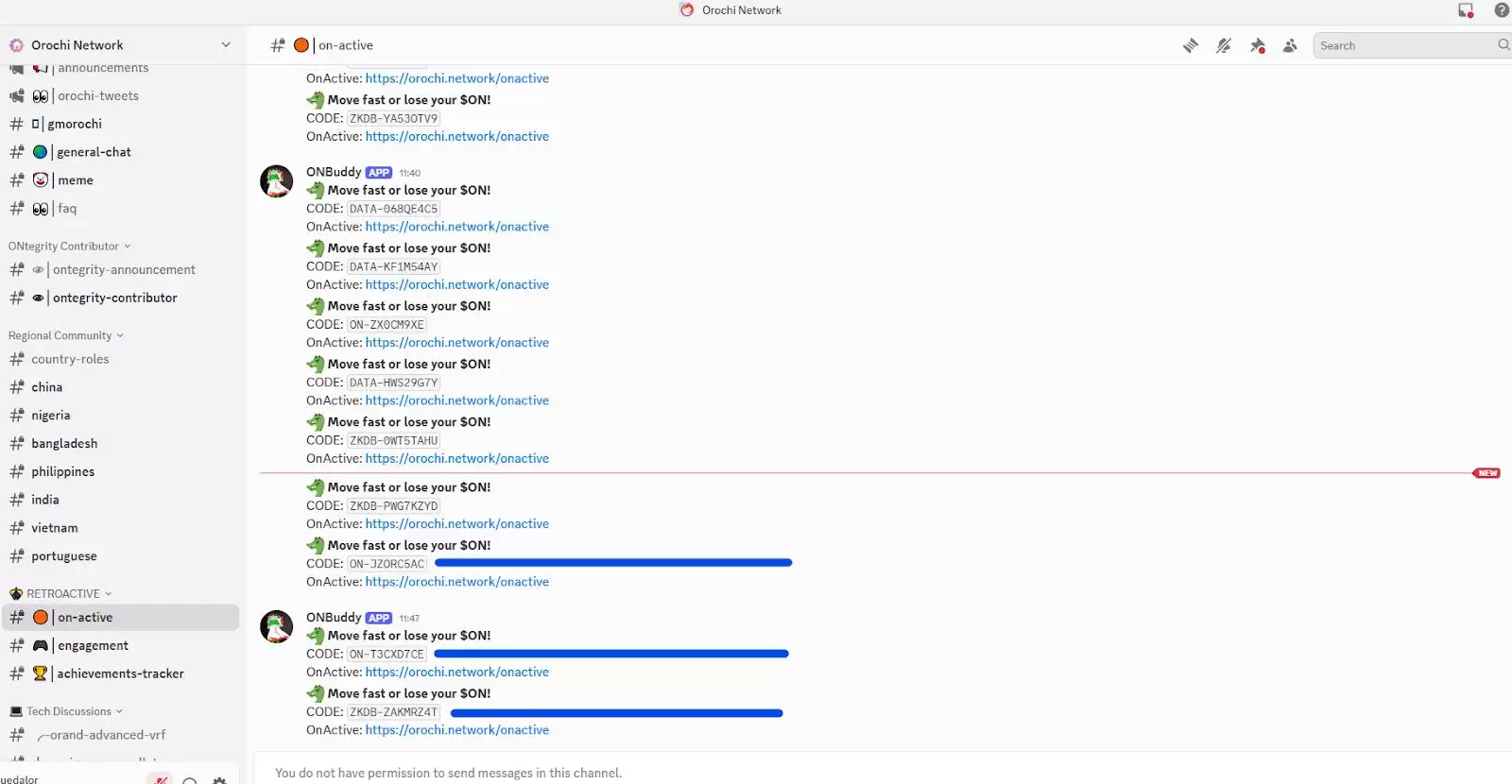Toggle the microphone mute button
Image resolution: width=1512 pixels, height=784 pixels.
161,779
